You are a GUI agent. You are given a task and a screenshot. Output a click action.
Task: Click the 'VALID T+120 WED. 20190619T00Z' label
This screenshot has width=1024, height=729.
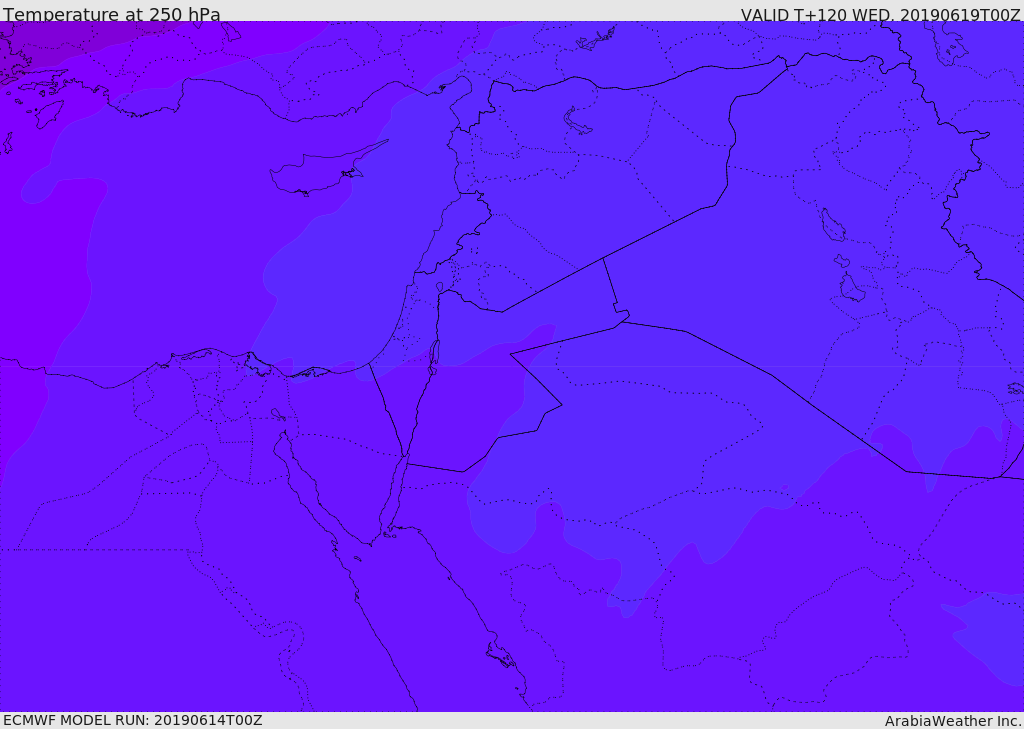coord(880,14)
